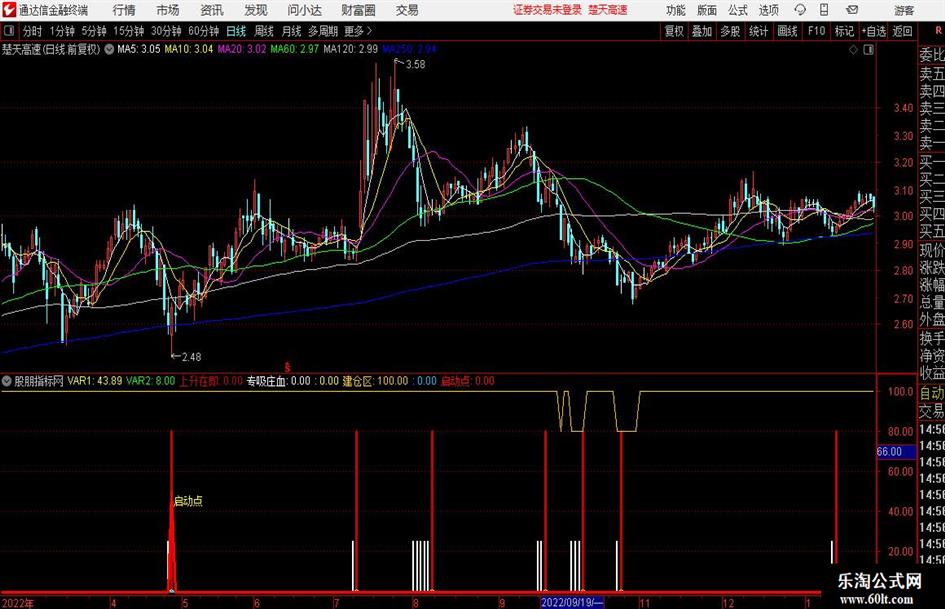Click the red $ marker below price chart
The image size is (945, 609).
pyautogui.click(x=287, y=367)
